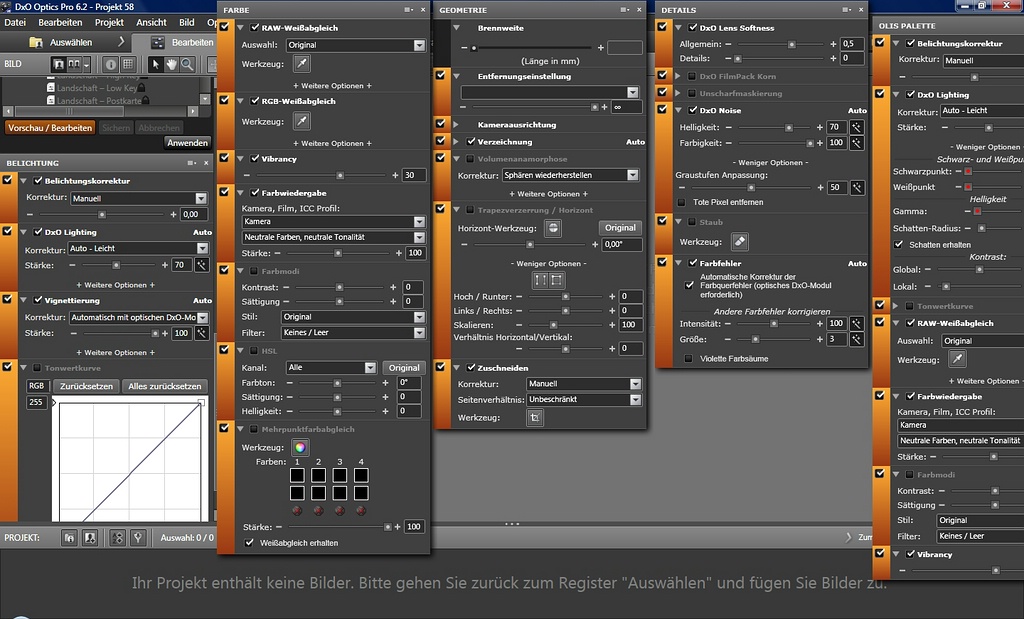Enable Farbmodi checkbox
The width and height of the screenshot is (1024, 619).
255,270
